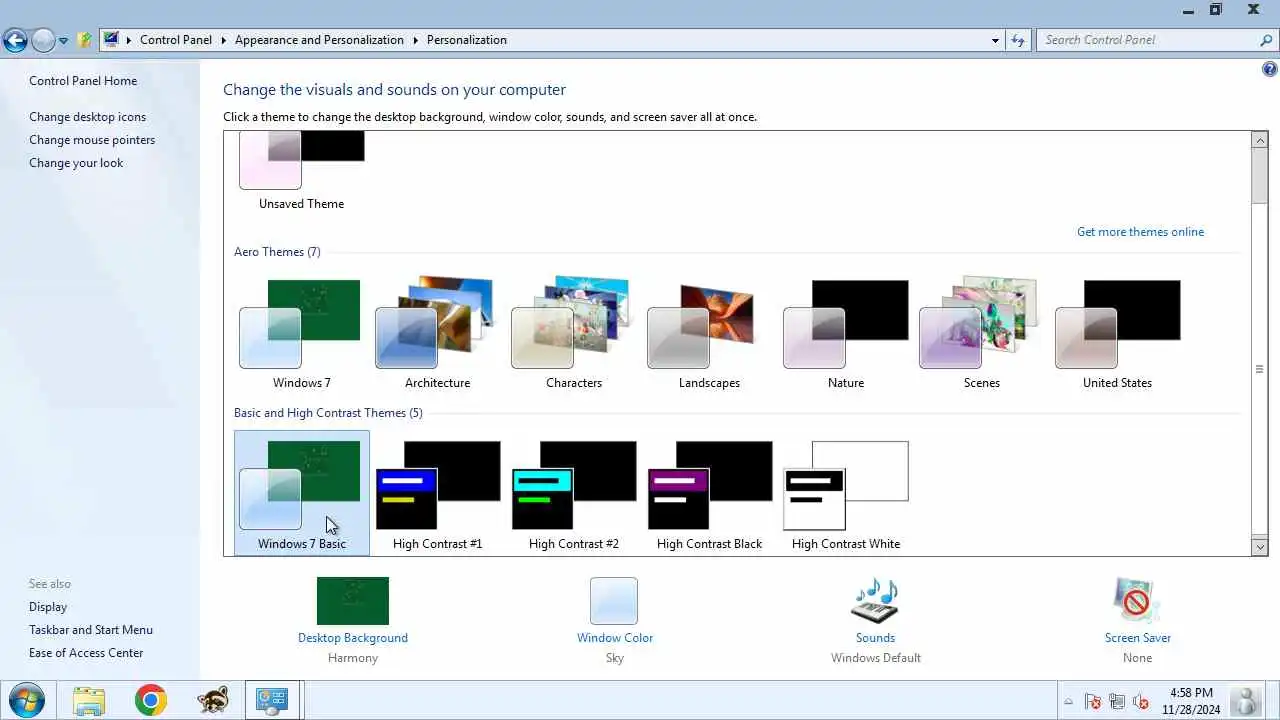Go to Appearance and Personalization breadcrumb
Screen dimensions: 1280x720
click(x=319, y=40)
